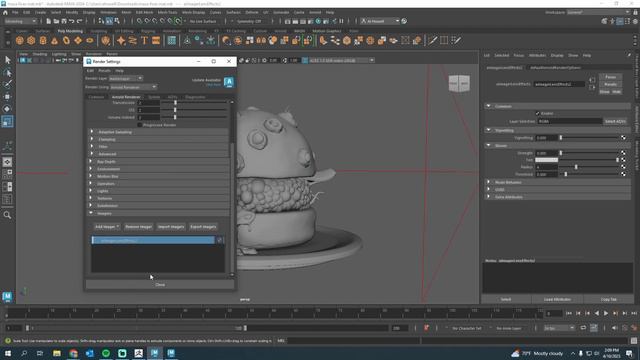Viewport: 640px width, 360px height.
Task: Open the Modeling menu set dropdown
Action: pyautogui.click(x=20, y=21)
